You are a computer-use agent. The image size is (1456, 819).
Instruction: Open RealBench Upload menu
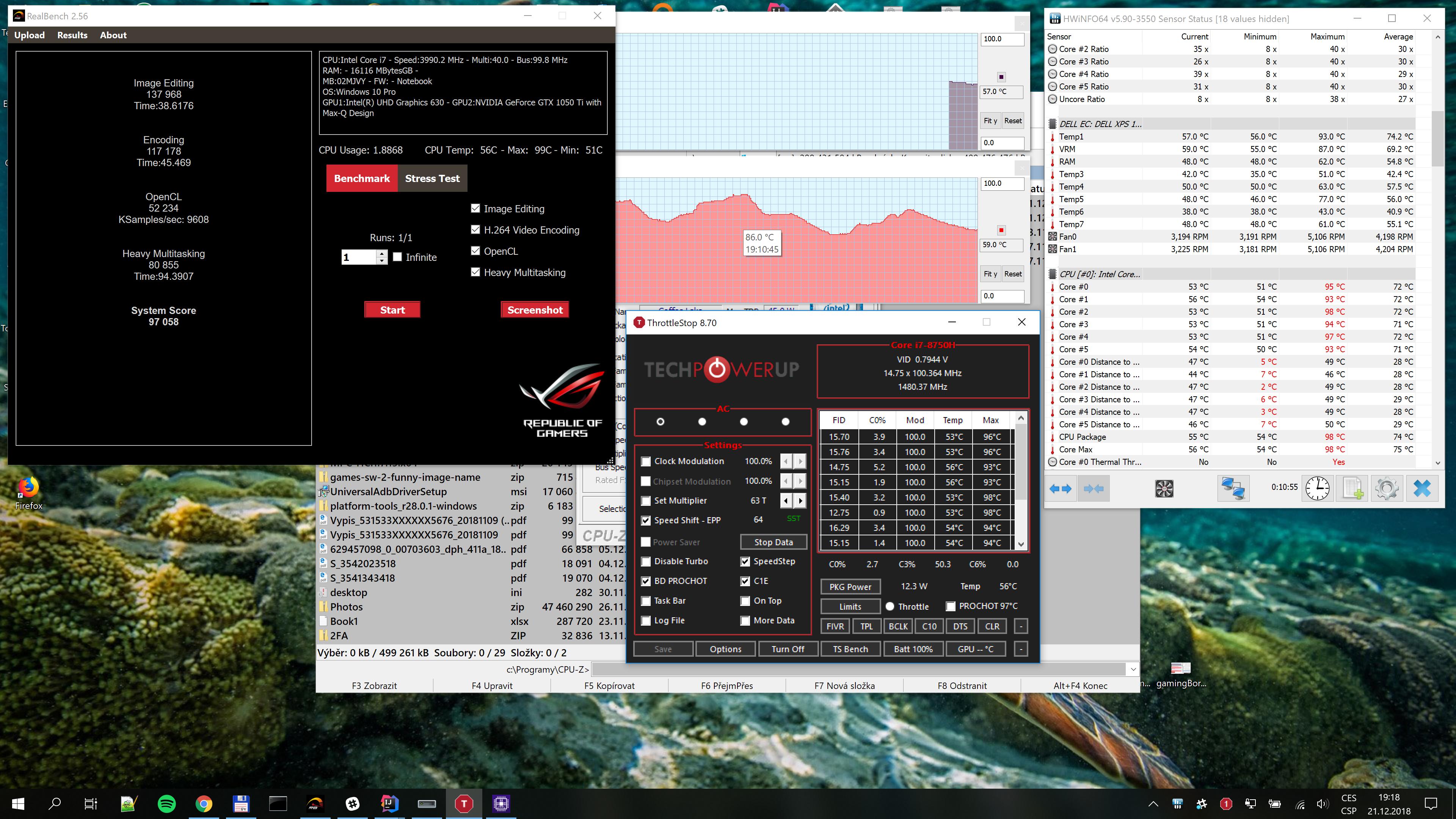tap(30, 35)
